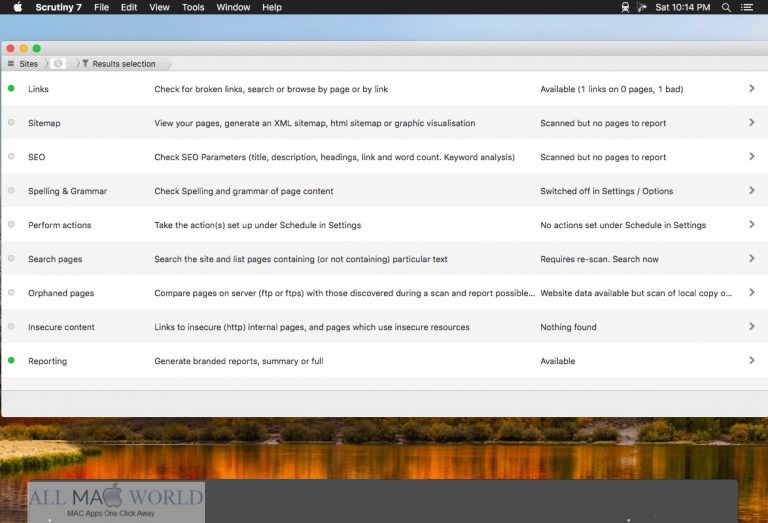Click 'Requires re-scan. Search now' status

pyautogui.click(x=600, y=259)
